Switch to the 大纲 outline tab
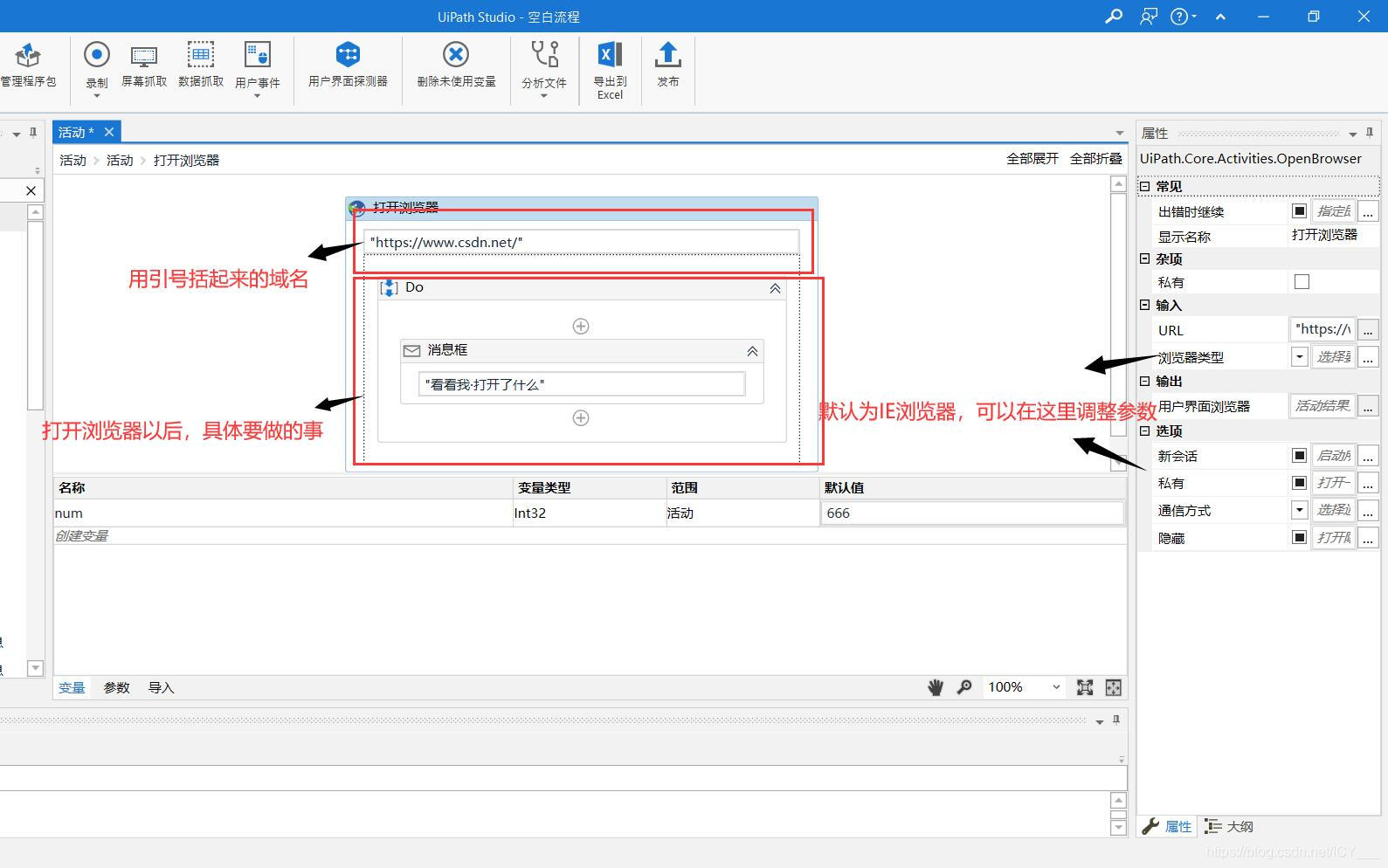1388x868 pixels. point(1229,826)
